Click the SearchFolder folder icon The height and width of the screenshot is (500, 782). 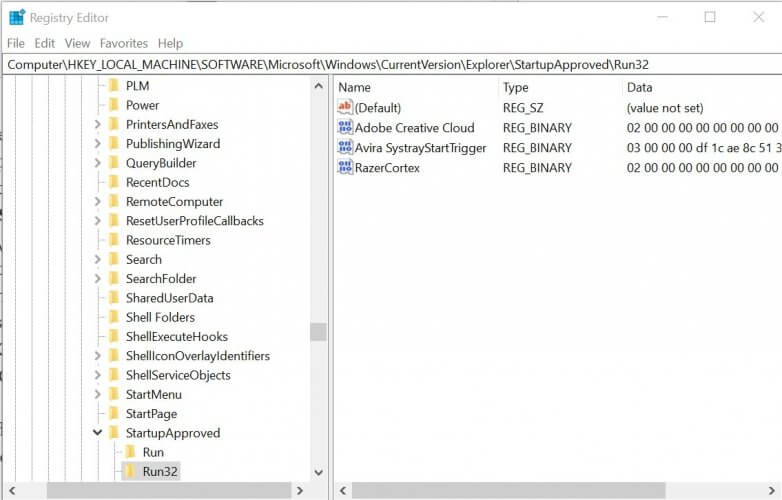click(x=114, y=279)
